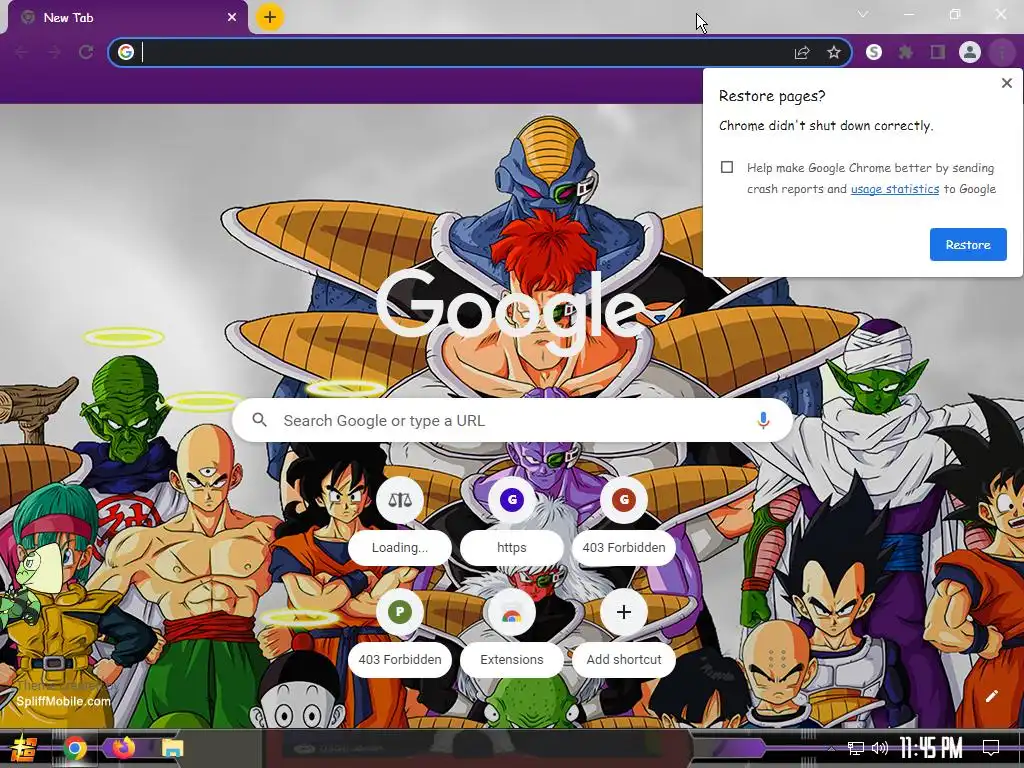
Task: Dismiss the Restore pages popup
Action: point(1006,83)
